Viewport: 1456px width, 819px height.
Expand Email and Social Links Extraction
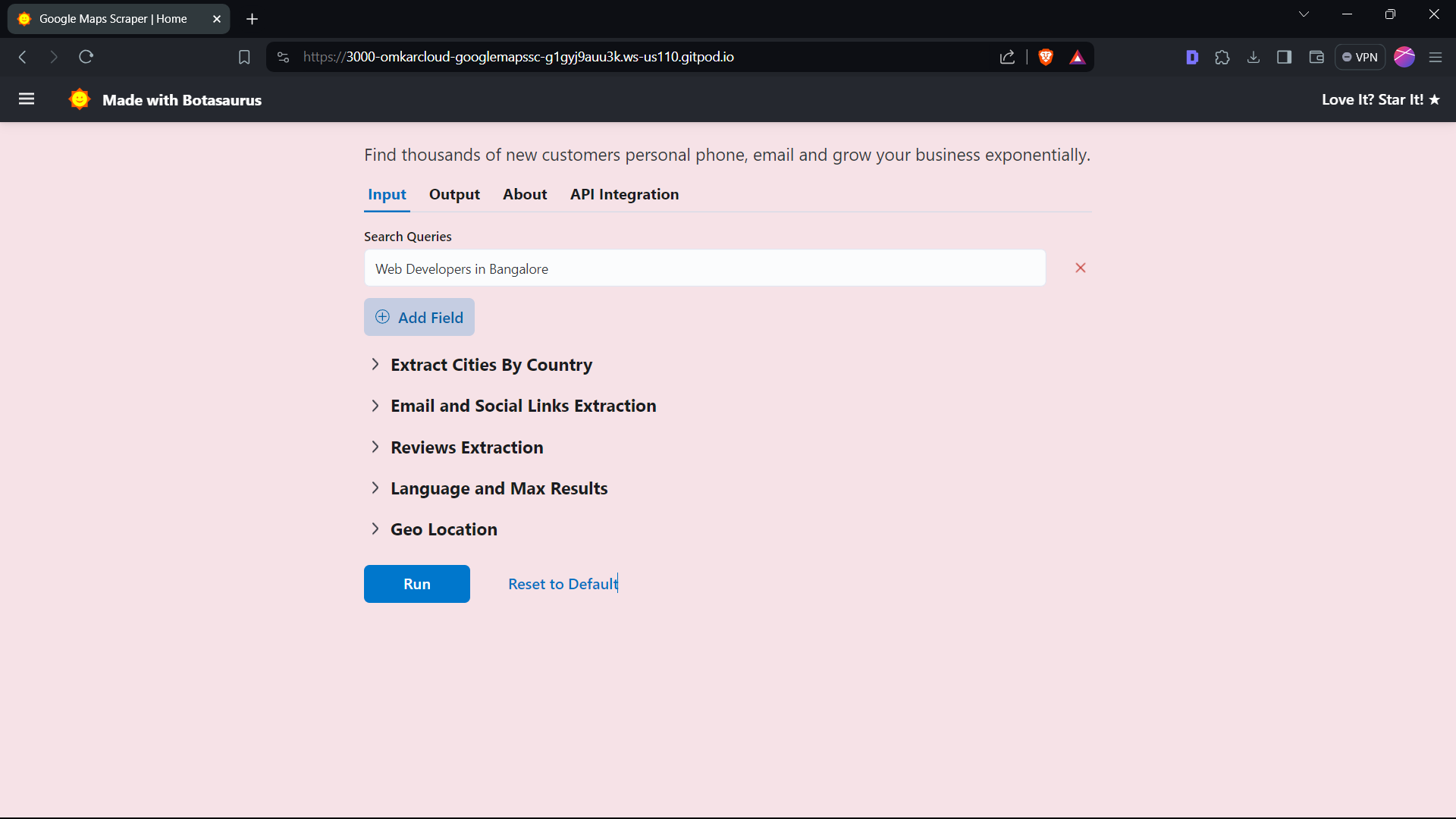[x=522, y=406]
